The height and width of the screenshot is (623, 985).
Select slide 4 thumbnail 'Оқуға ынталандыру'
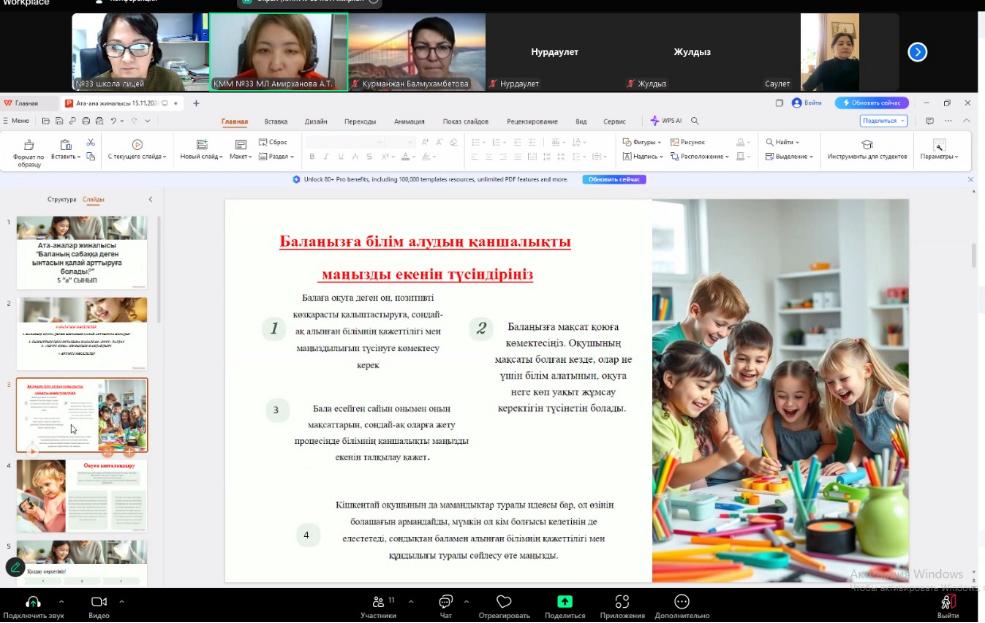pyautogui.click(x=82, y=496)
